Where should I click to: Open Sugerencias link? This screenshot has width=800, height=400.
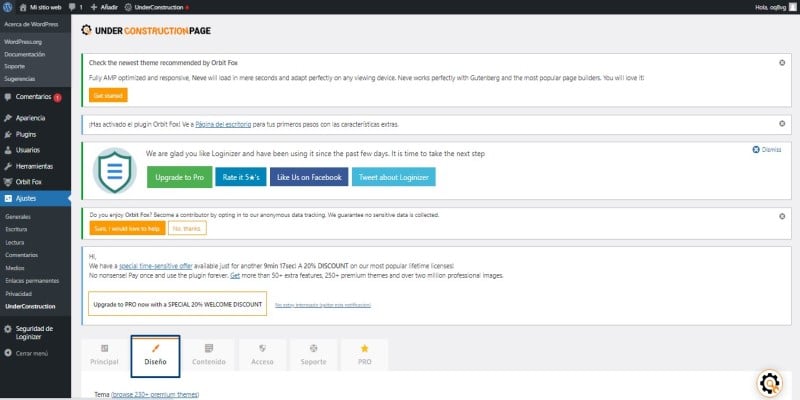(19, 79)
